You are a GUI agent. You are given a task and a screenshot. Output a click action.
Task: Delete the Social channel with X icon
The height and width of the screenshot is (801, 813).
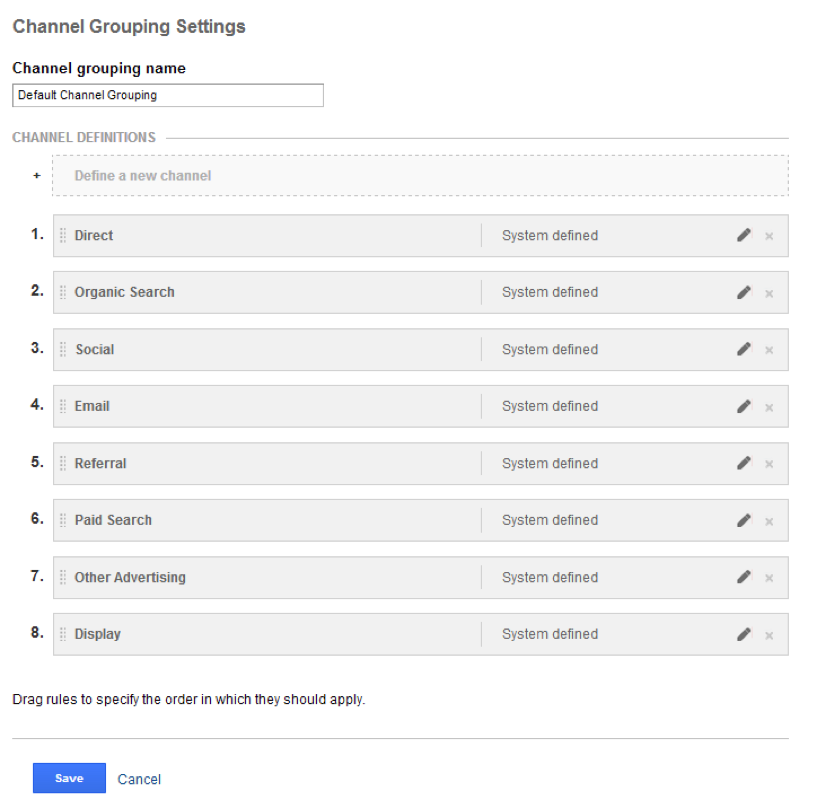(x=769, y=350)
